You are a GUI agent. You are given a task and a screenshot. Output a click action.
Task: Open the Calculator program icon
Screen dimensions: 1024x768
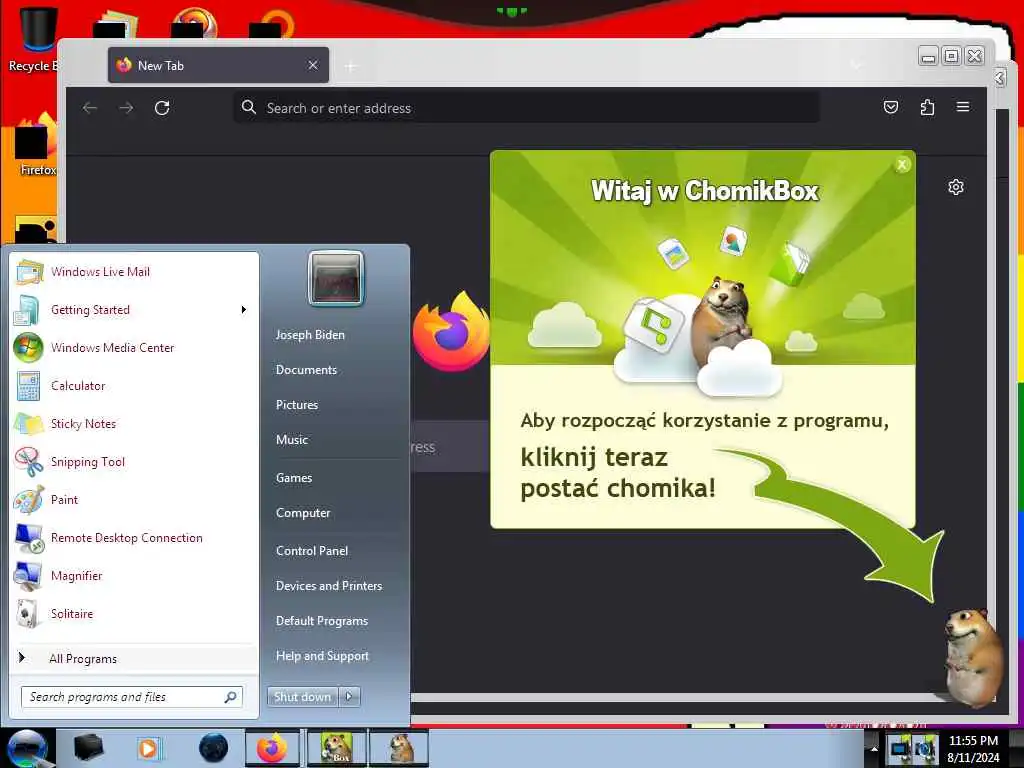click(x=28, y=385)
